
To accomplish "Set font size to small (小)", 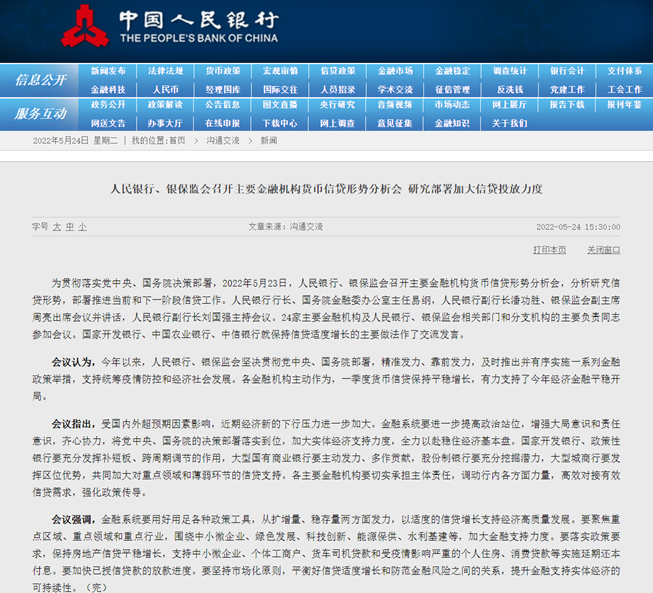I will [82, 227].
